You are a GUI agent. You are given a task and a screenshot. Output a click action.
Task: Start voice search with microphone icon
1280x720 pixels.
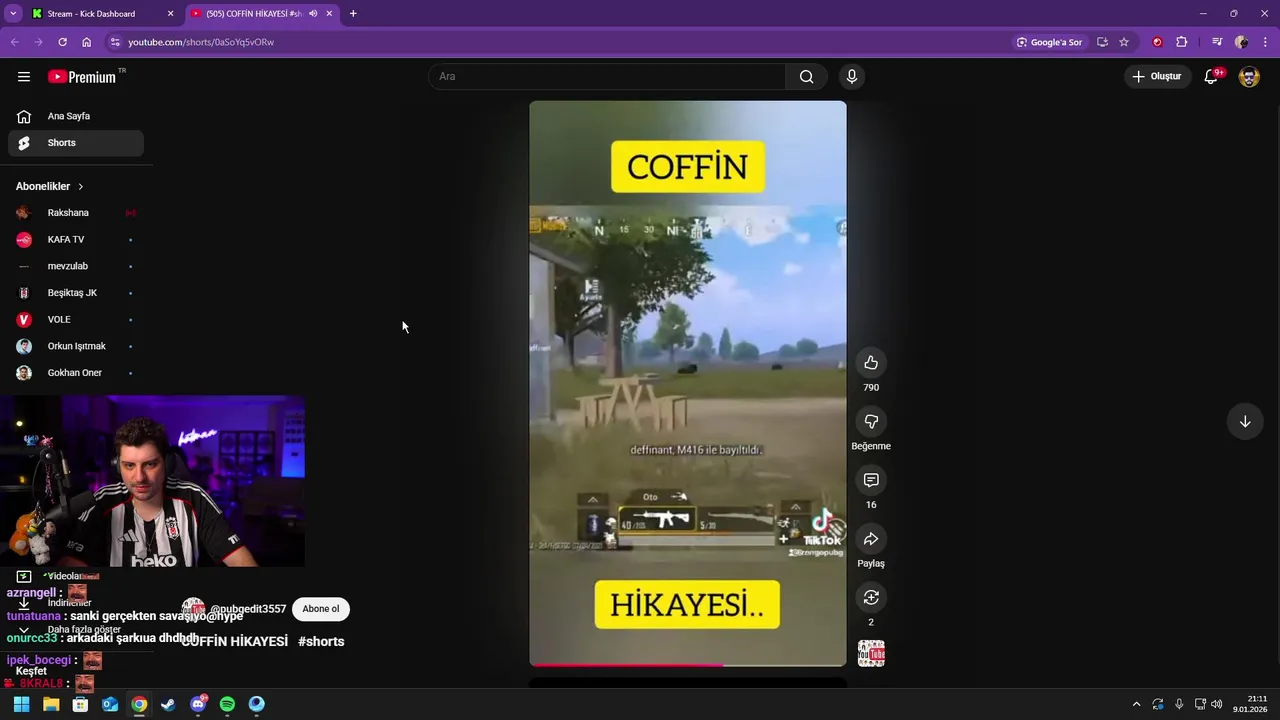tap(852, 77)
